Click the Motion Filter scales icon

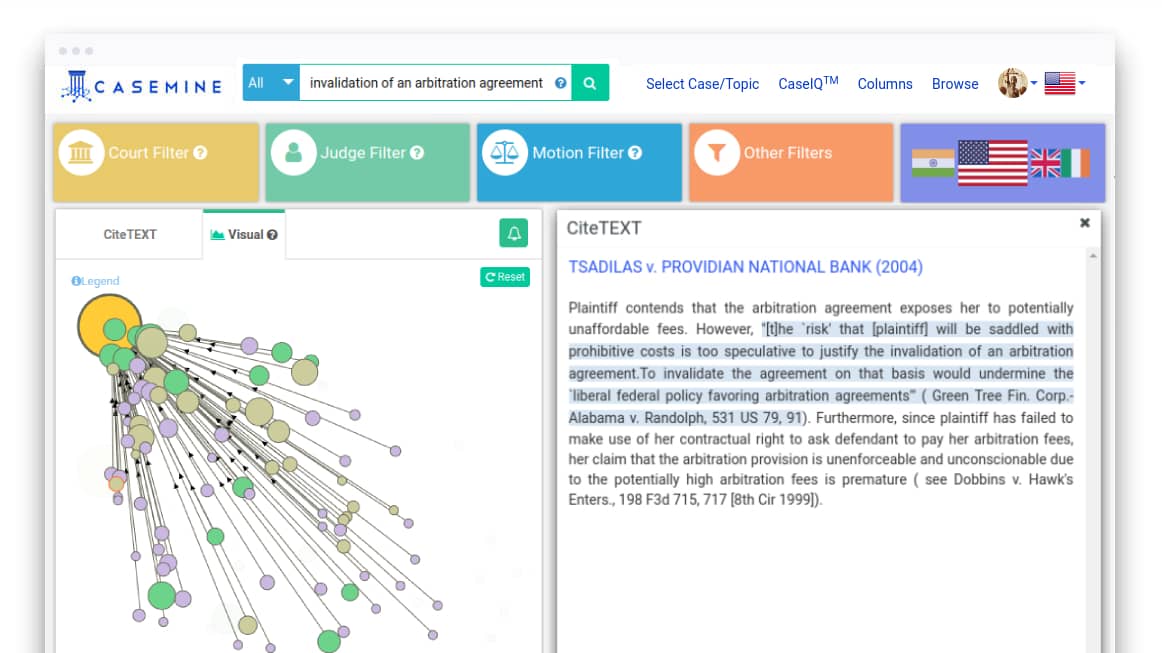click(x=506, y=153)
